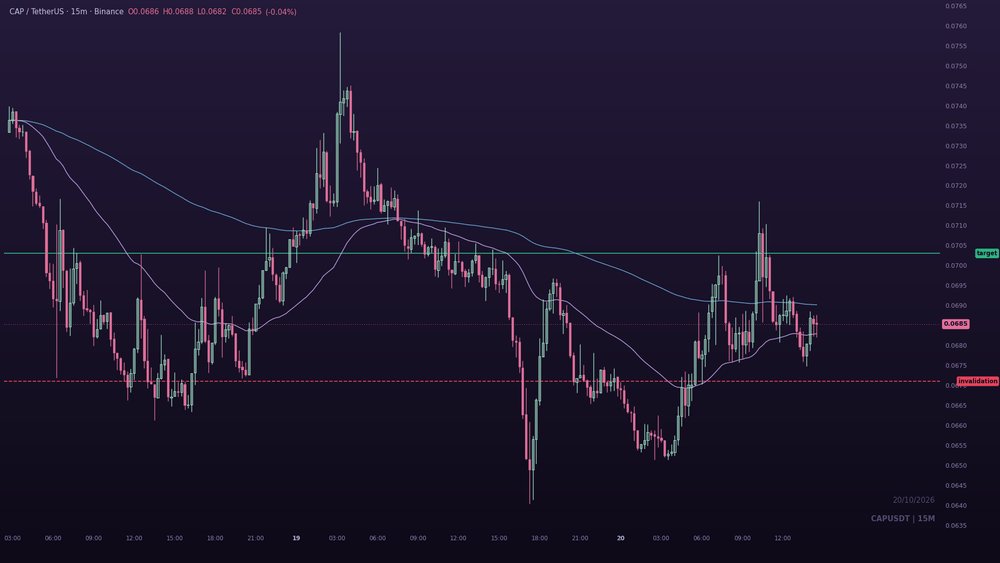Click price axis label 0.0765

tap(956, 6)
